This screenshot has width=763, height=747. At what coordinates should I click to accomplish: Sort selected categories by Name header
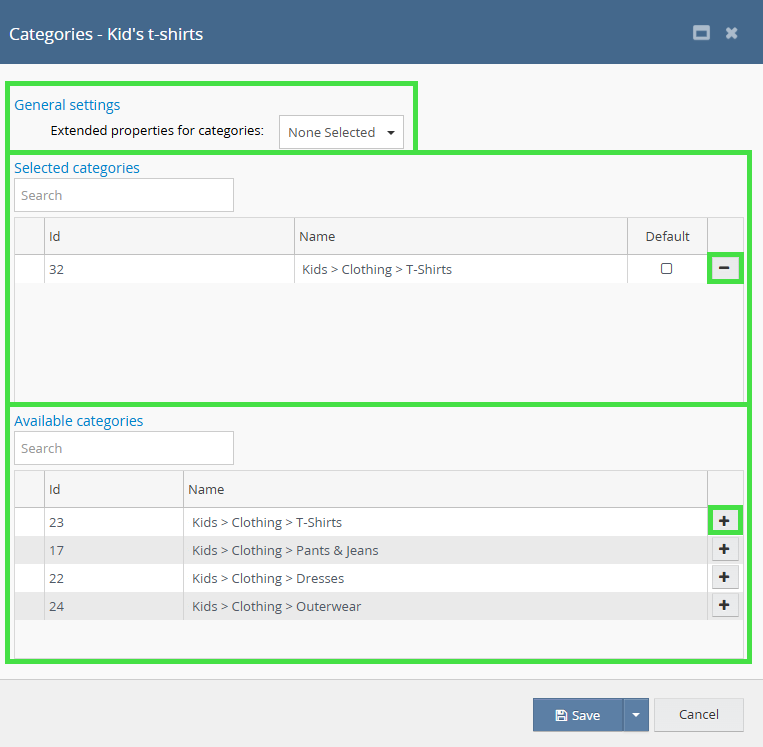tap(461, 237)
